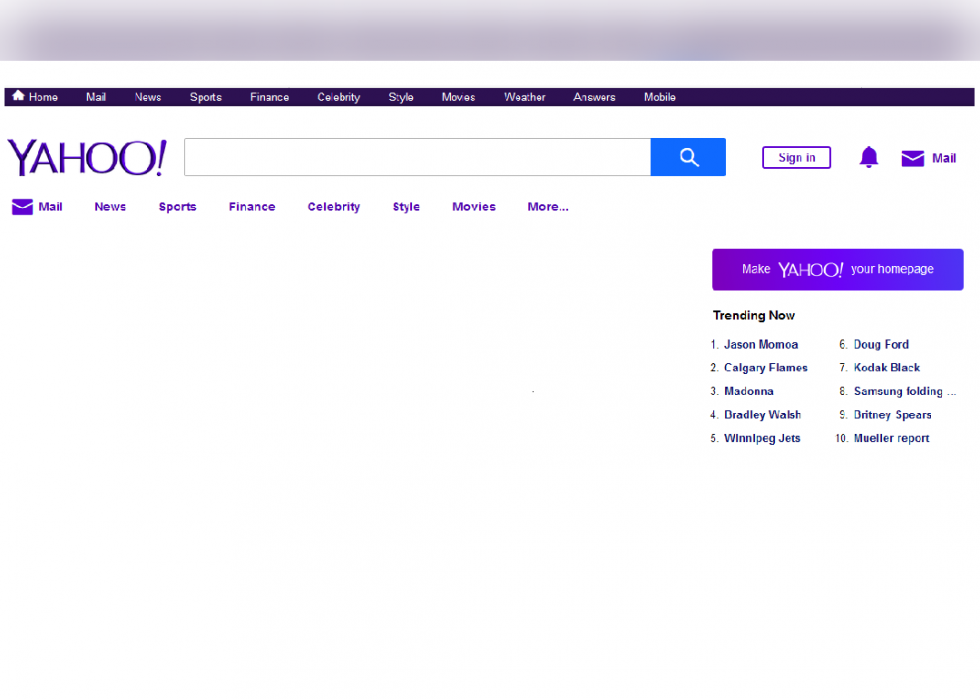This screenshot has height=699, width=980.
Task: Expand the More... navigation link
Action: [x=548, y=207]
